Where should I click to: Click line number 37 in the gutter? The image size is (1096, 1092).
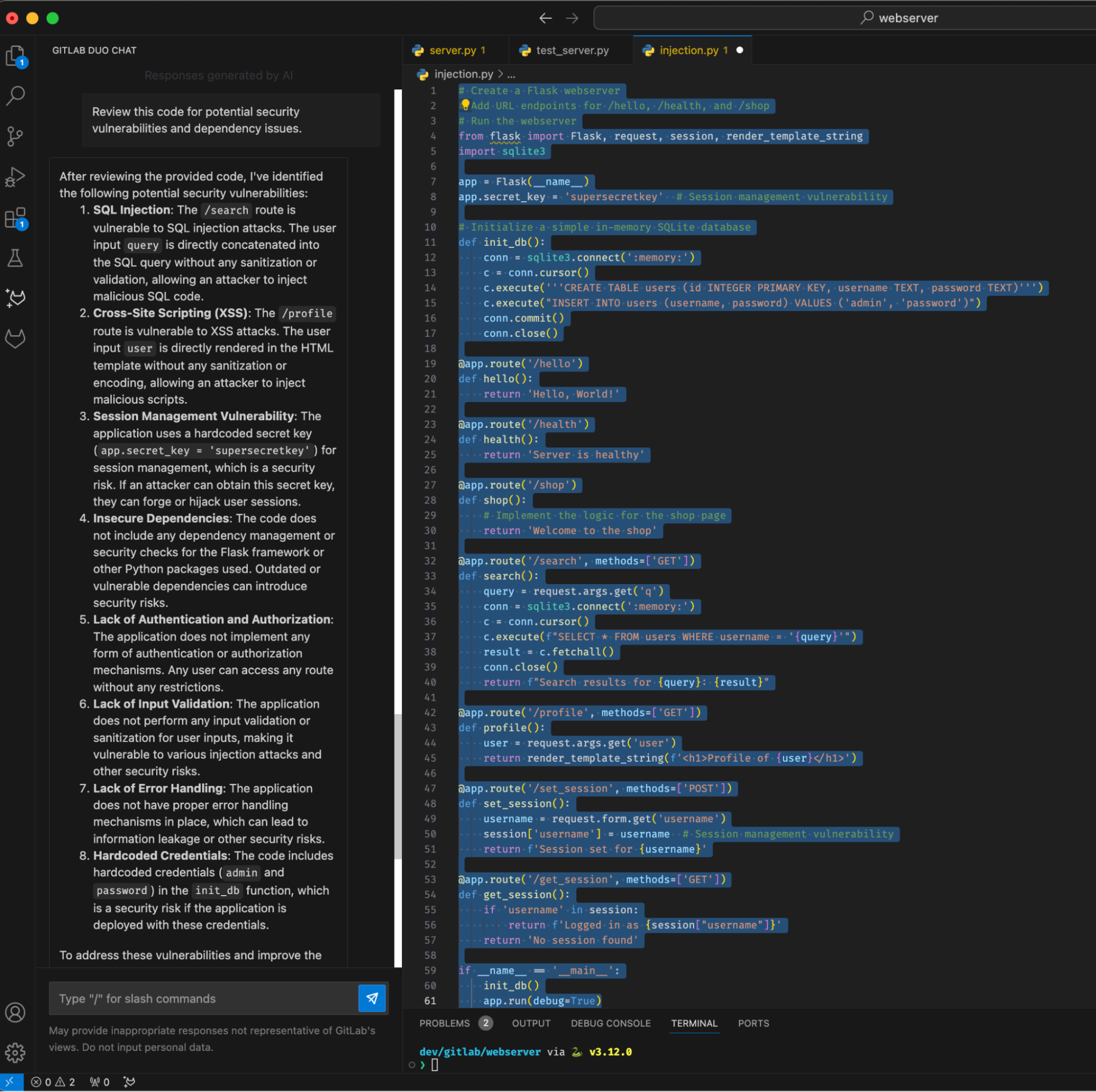[x=430, y=636]
